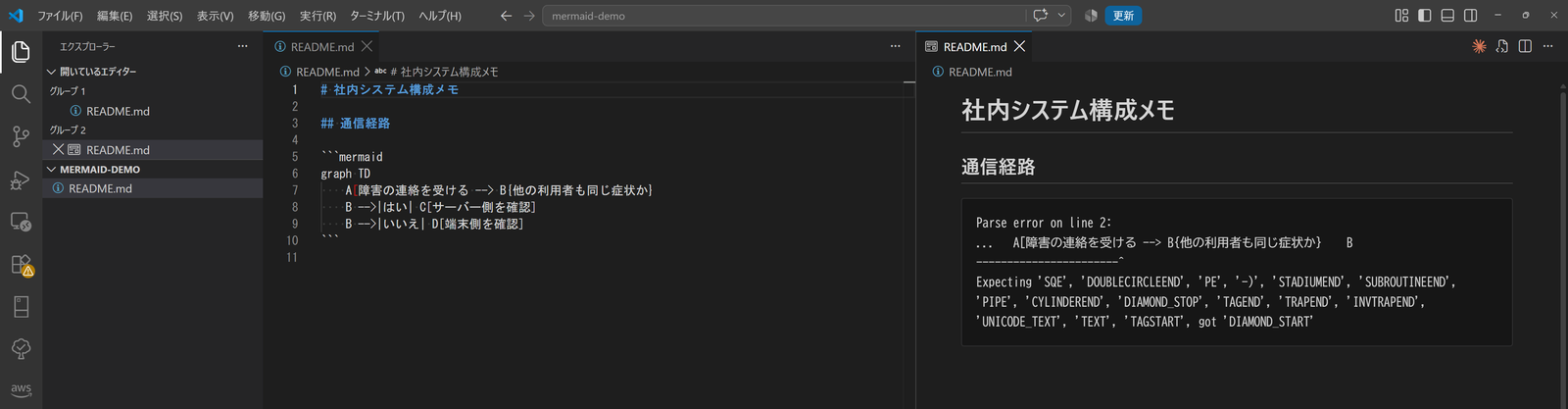Open the 移動(G) menu
The image size is (1568, 409).
click(x=267, y=16)
